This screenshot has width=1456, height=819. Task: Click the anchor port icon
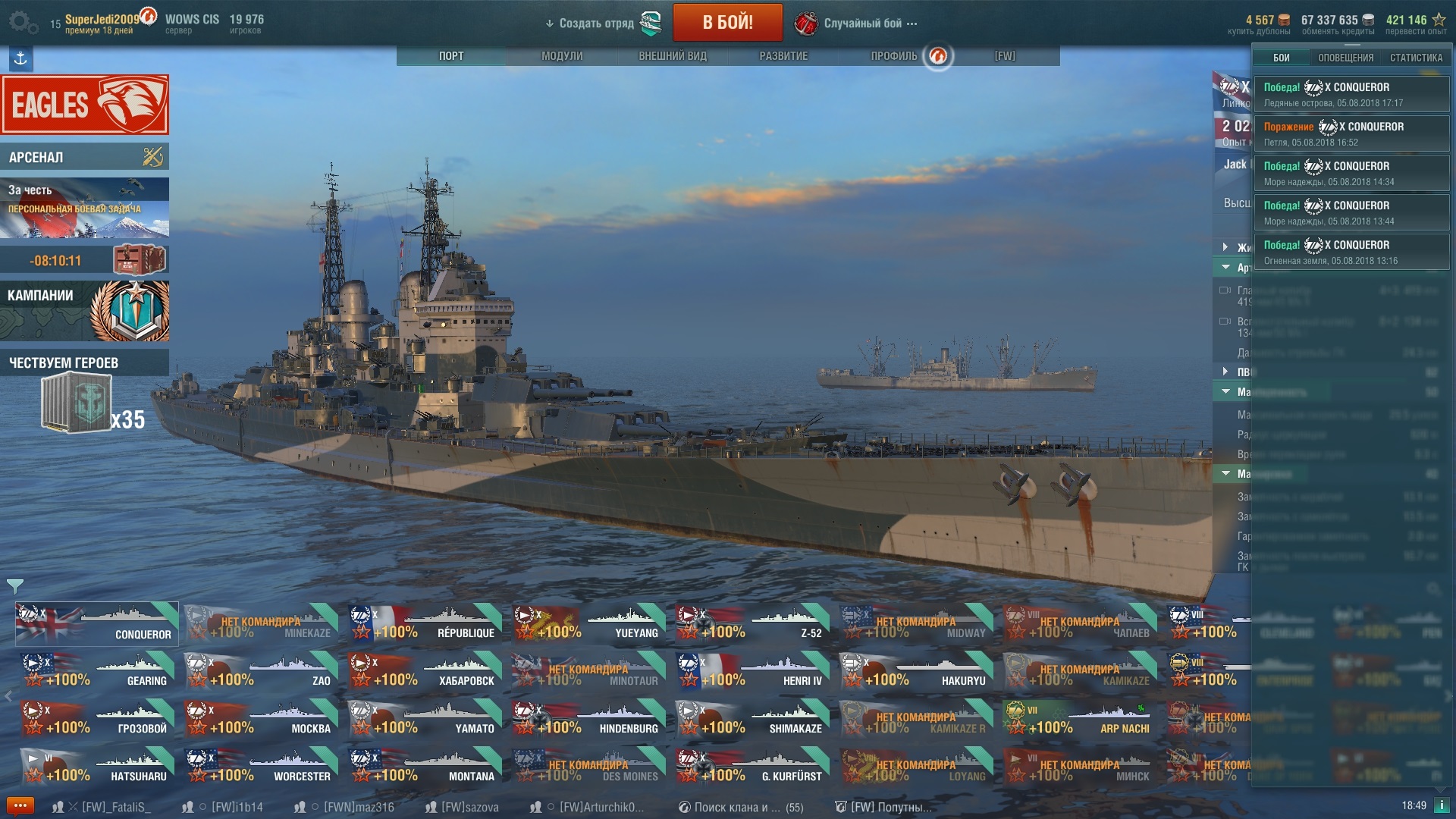[20, 58]
